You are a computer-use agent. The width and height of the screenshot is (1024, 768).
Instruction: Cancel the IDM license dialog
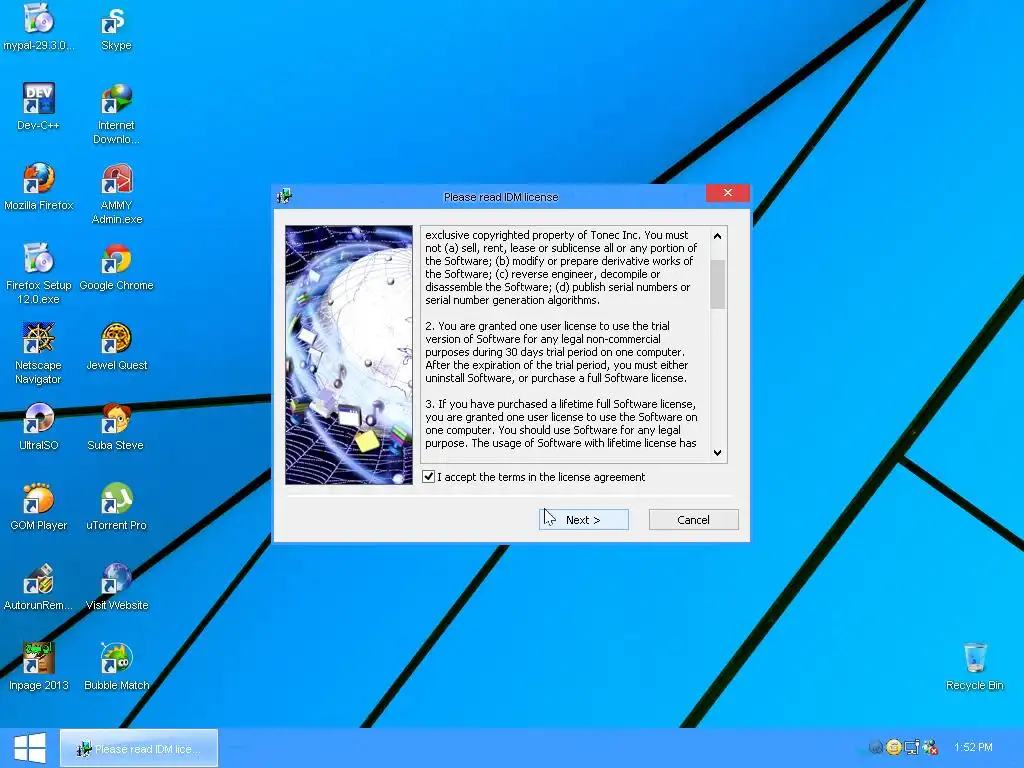[x=694, y=520]
